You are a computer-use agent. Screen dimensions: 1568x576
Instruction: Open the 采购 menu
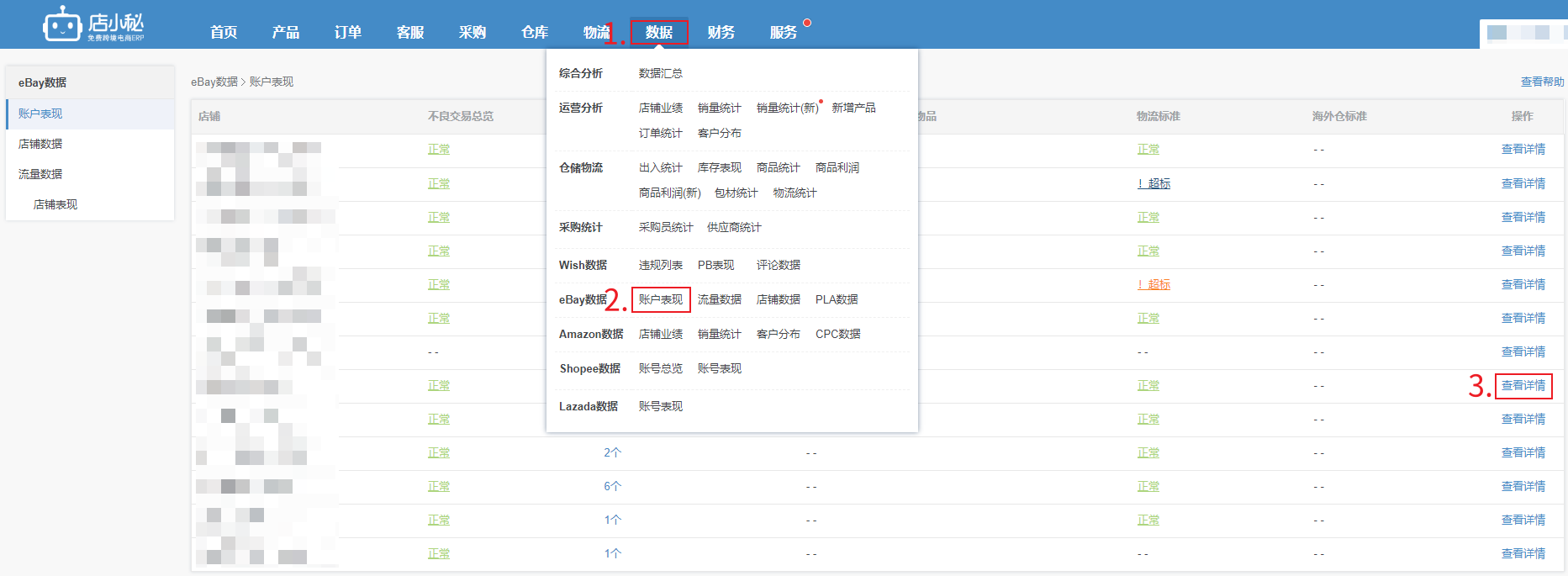pos(473,32)
